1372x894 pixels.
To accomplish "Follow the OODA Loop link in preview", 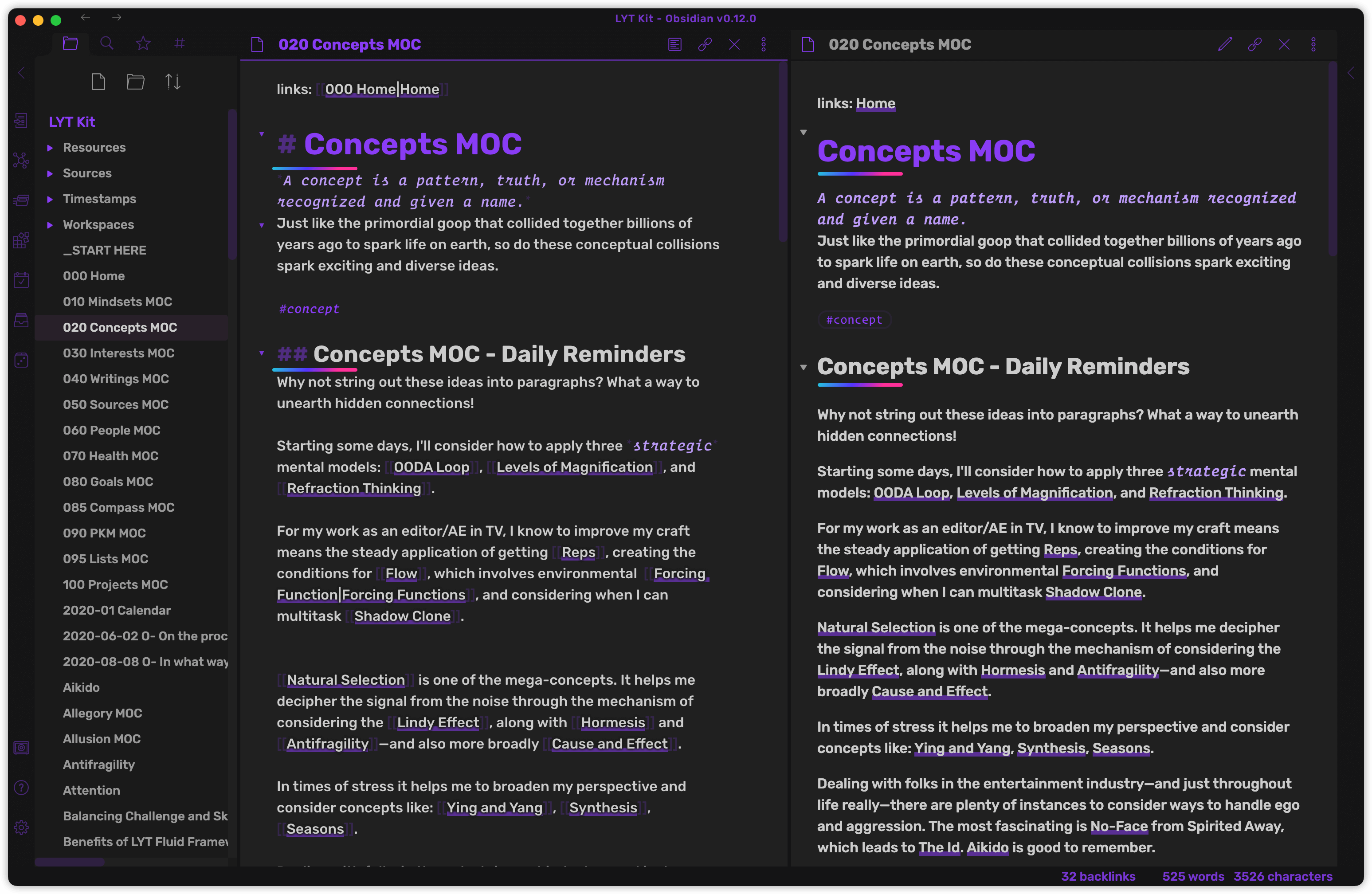I will [911, 493].
